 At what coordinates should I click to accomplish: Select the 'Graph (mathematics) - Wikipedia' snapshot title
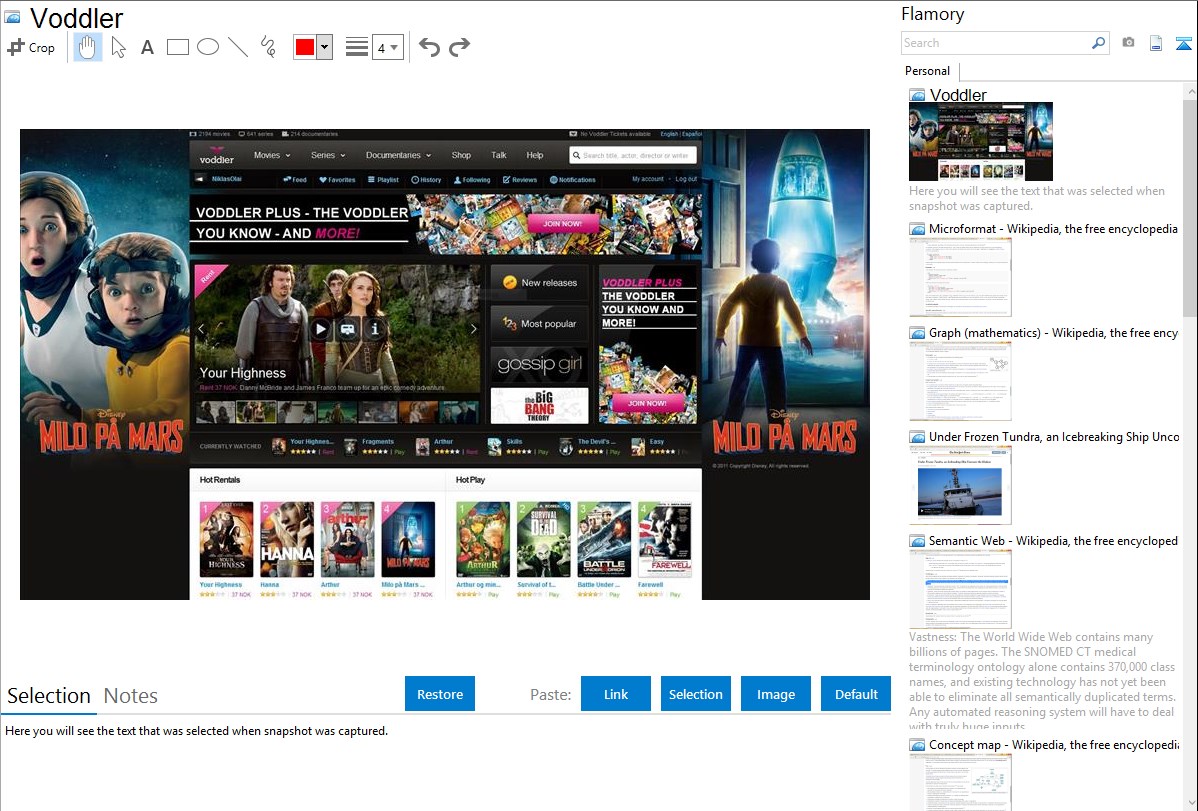1054,333
